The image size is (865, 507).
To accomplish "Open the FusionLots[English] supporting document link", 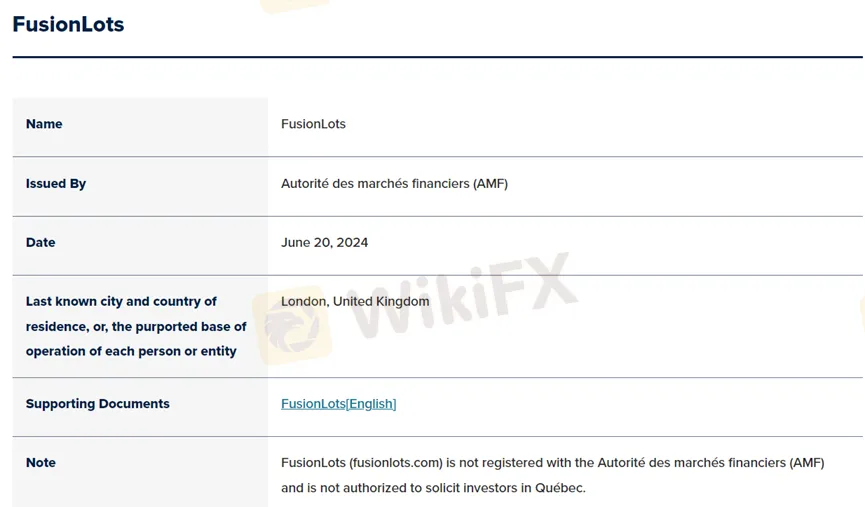I will [x=338, y=404].
